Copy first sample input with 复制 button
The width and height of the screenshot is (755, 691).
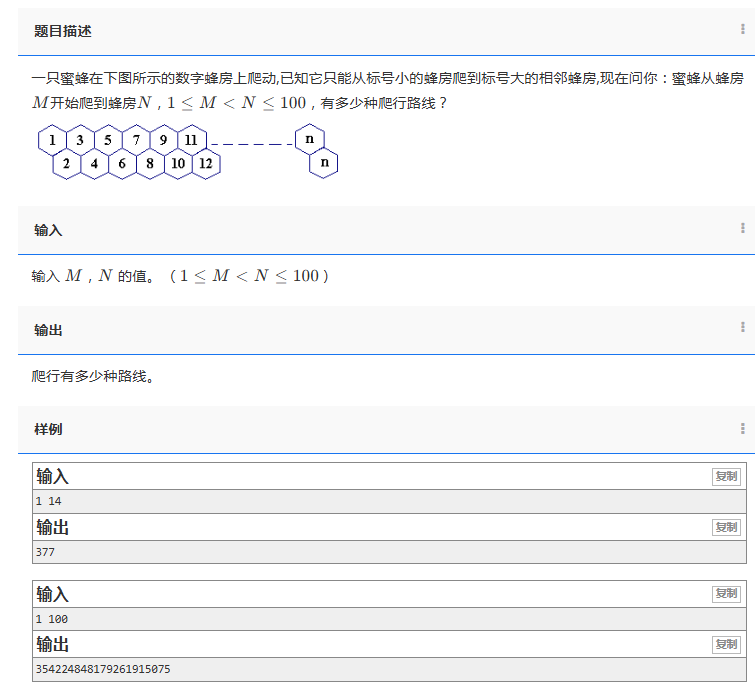tap(726, 477)
